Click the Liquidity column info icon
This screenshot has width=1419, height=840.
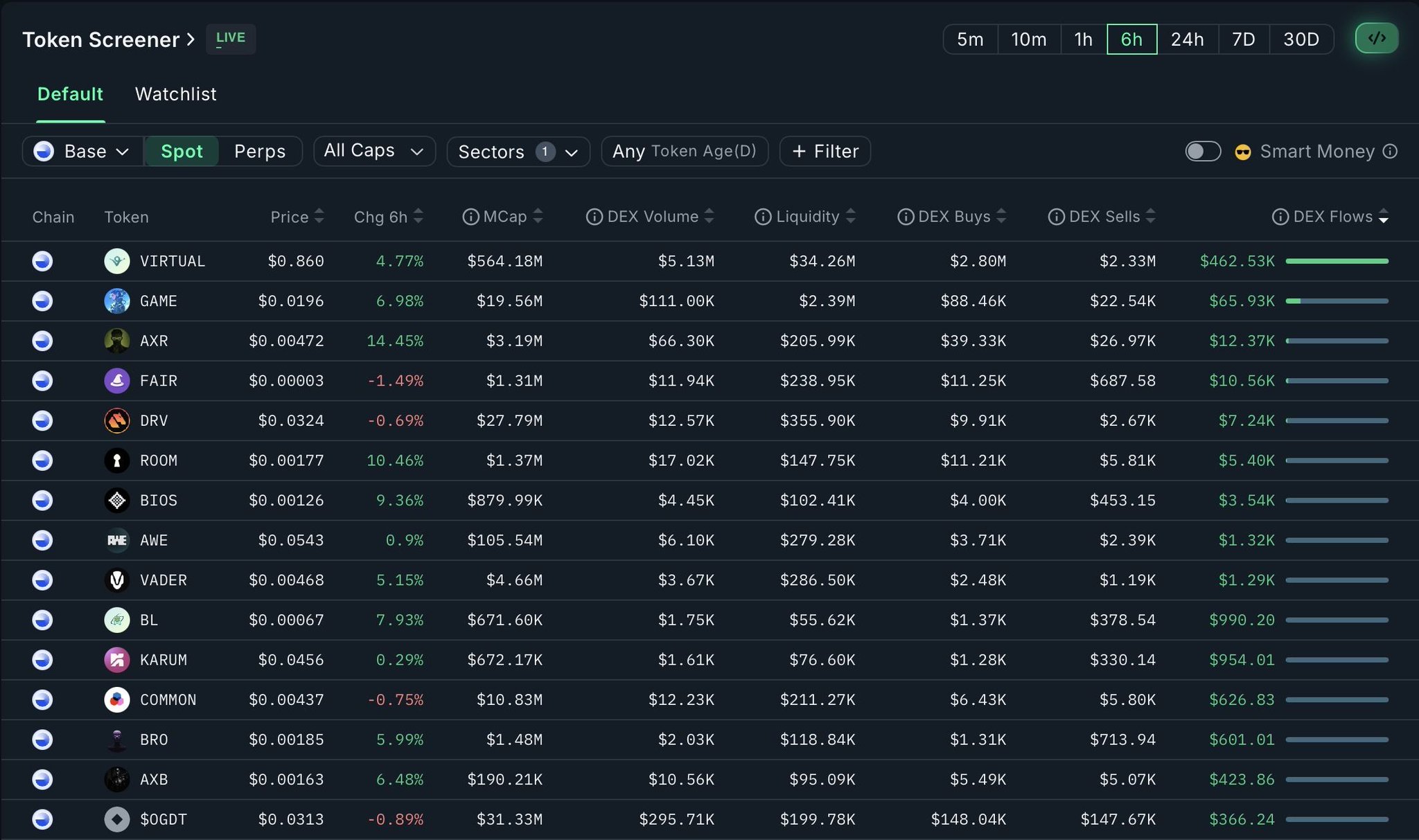(x=762, y=217)
